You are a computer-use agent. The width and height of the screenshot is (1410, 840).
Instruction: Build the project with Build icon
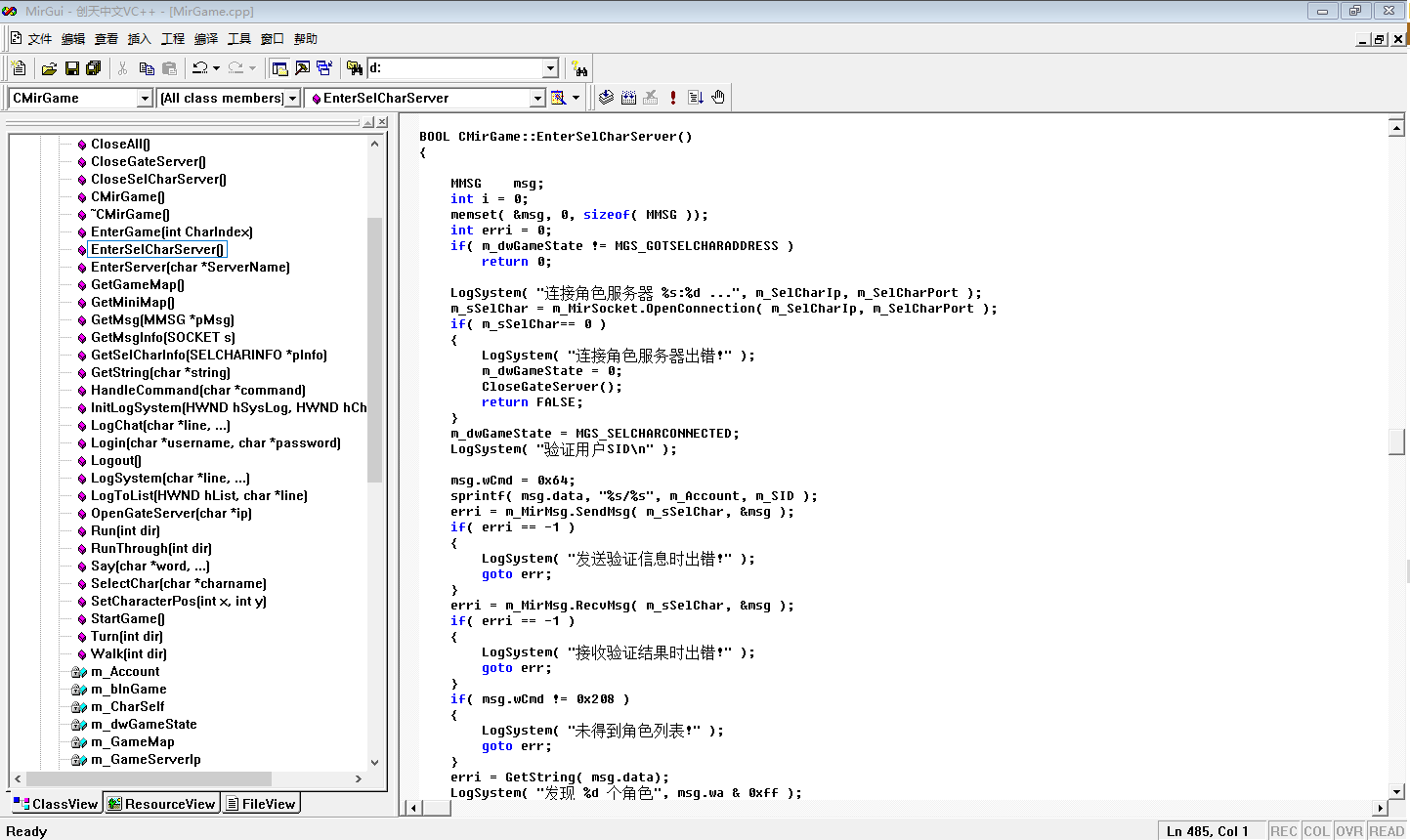click(629, 98)
